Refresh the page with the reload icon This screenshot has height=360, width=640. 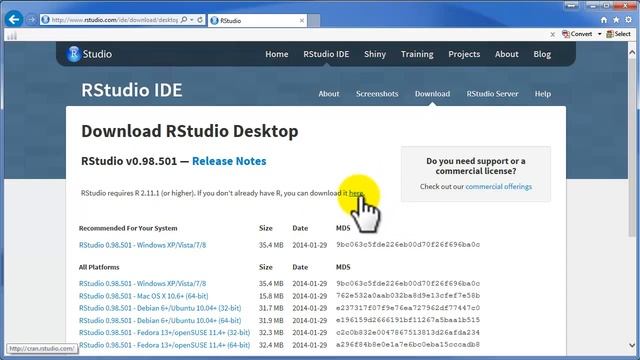pyautogui.click(x=200, y=20)
